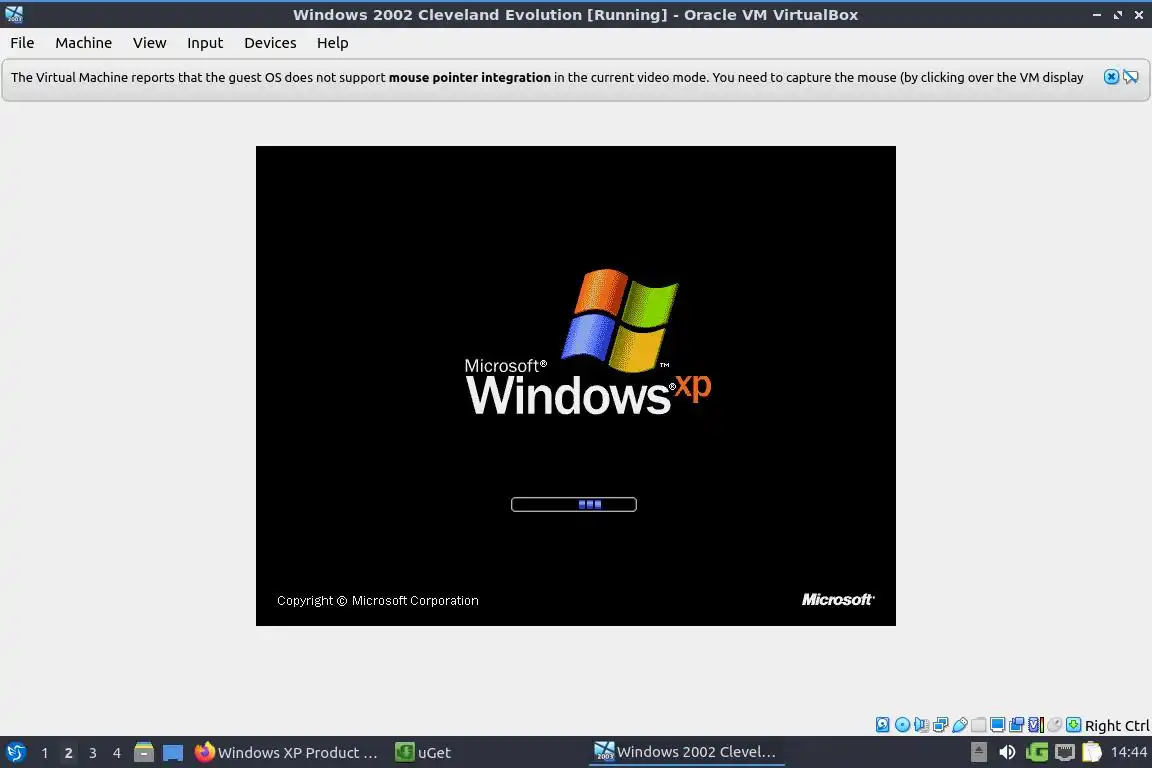
Task: Open the clipboard manager tray icon
Action: pyautogui.click(x=1092, y=752)
